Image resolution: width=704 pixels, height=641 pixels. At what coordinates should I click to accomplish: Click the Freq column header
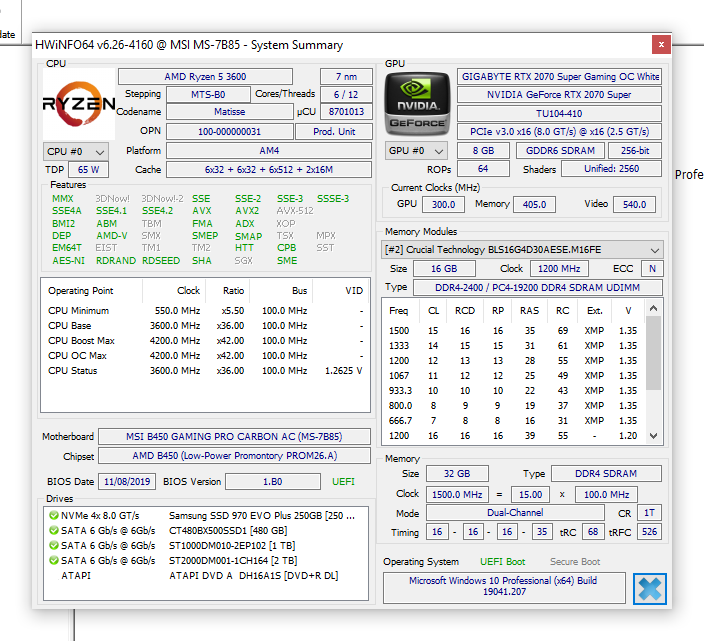point(399,311)
